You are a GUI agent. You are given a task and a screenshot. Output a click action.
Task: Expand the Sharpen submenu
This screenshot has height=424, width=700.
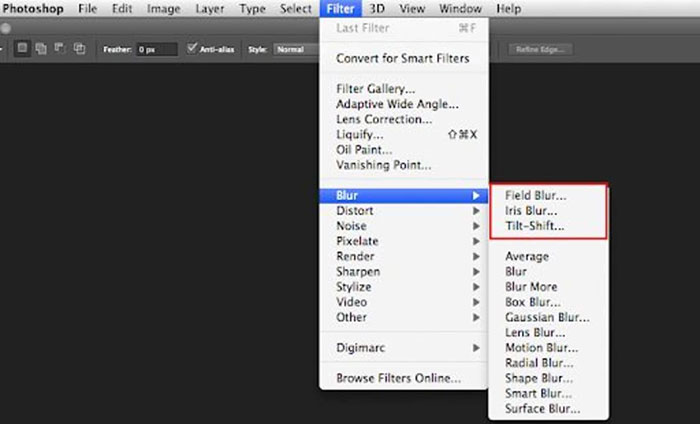(x=404, y=271)
